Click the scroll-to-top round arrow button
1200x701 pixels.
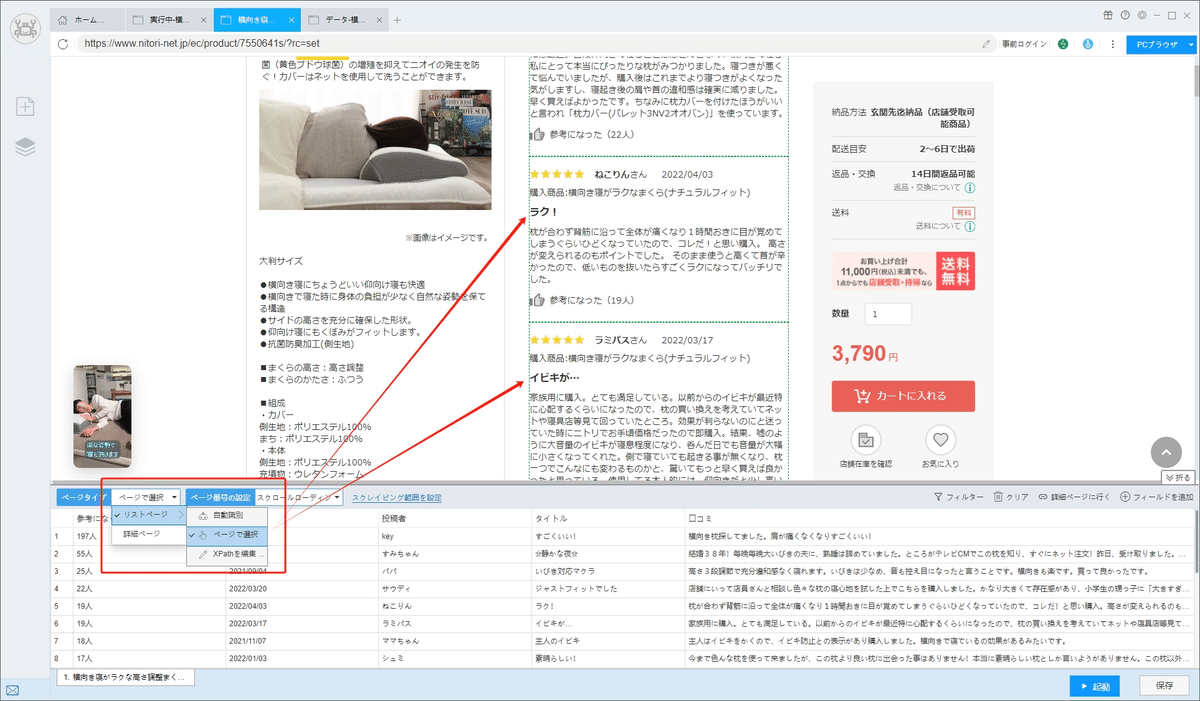[1166, 452]
